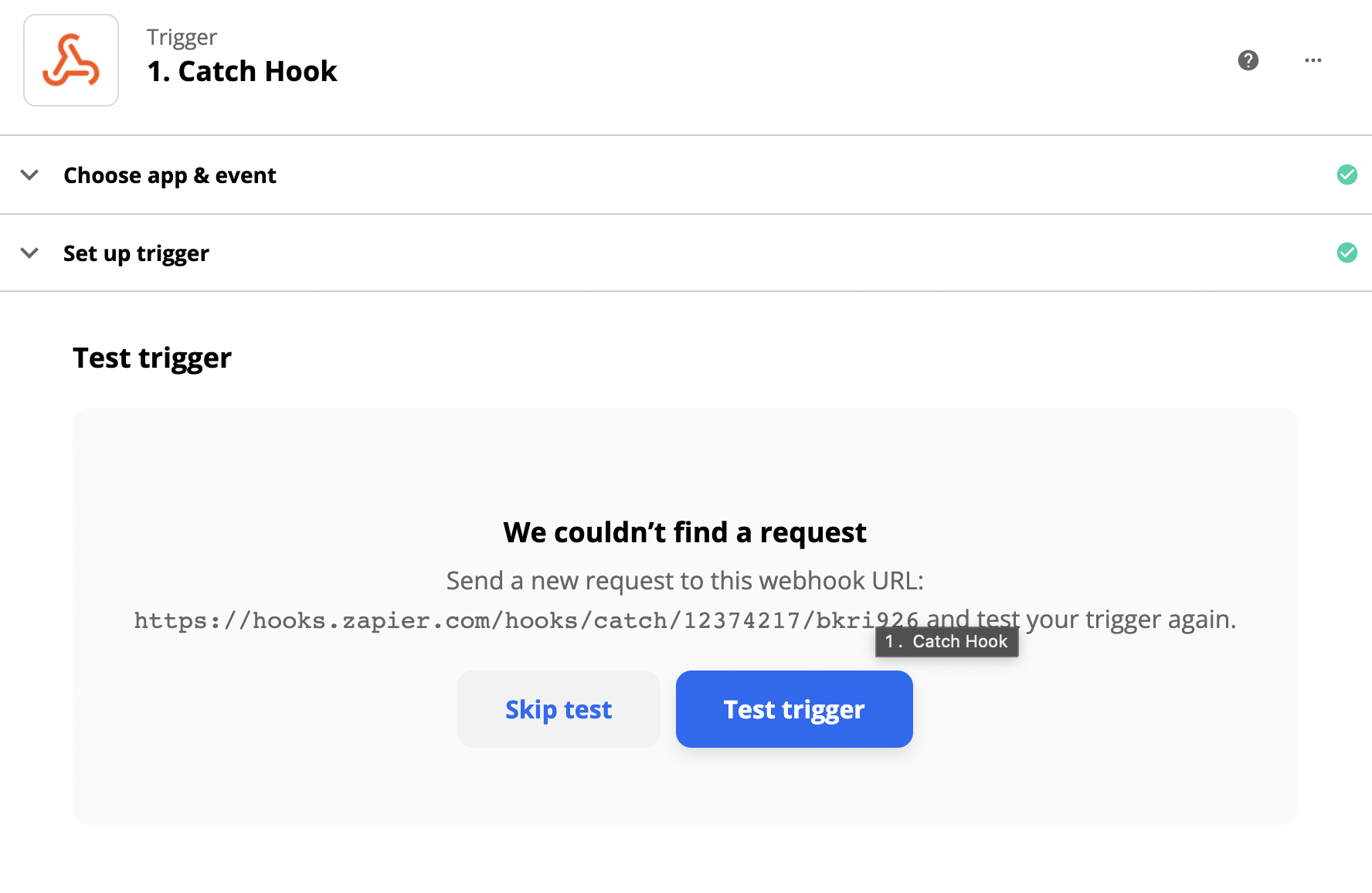Open the help question mark icon
This screenshot has width=1372, height=893.
[x=1248, y=60]
